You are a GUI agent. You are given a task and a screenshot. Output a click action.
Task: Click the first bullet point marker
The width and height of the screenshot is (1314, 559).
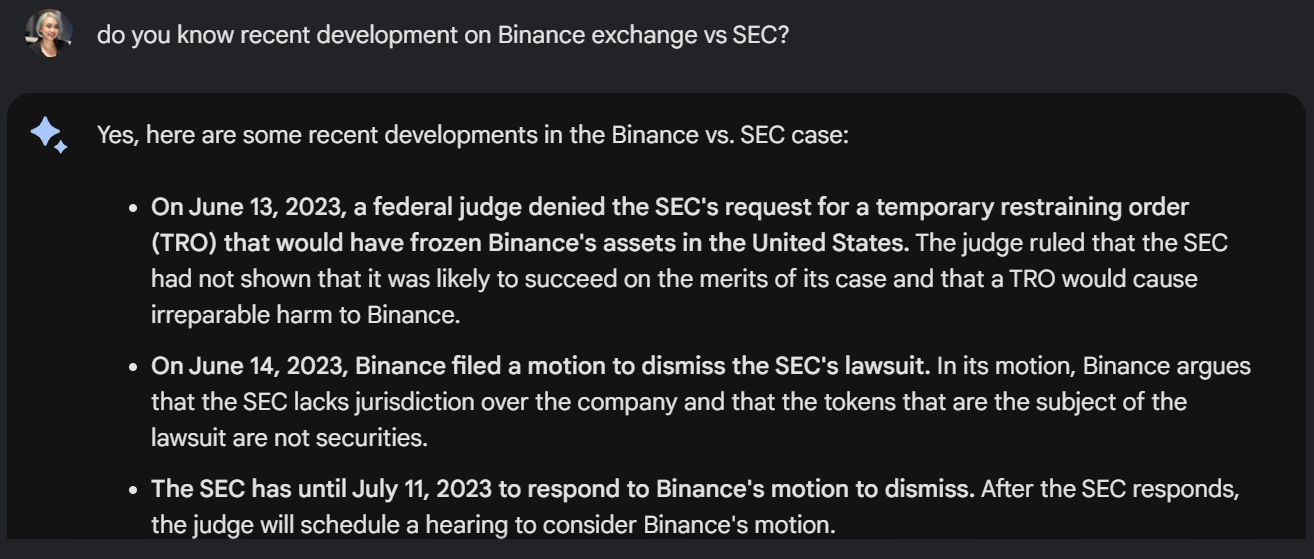tap(133, 208)
